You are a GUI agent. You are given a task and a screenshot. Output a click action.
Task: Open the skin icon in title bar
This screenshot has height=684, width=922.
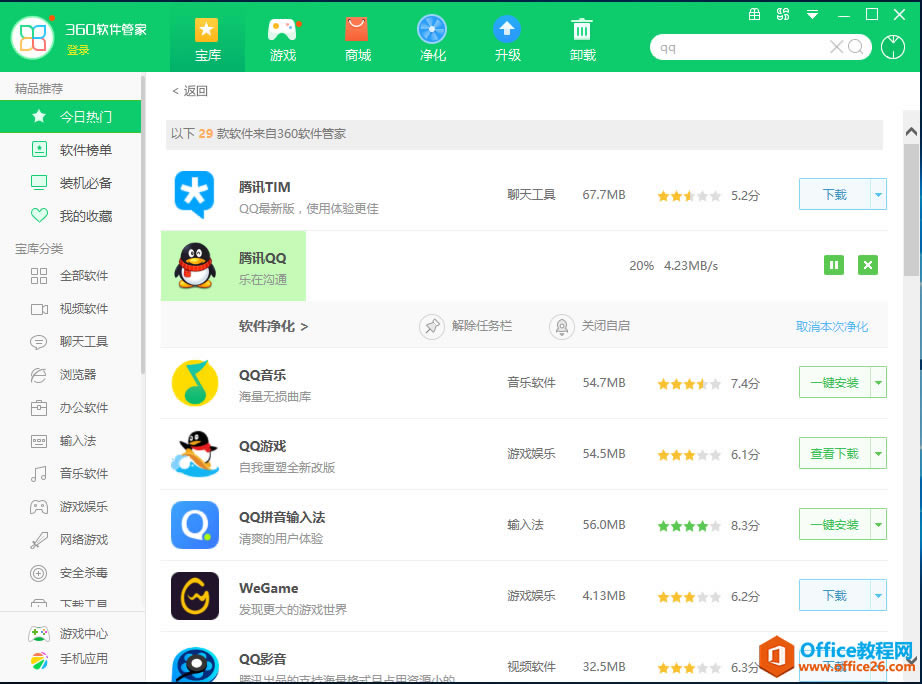783,15
